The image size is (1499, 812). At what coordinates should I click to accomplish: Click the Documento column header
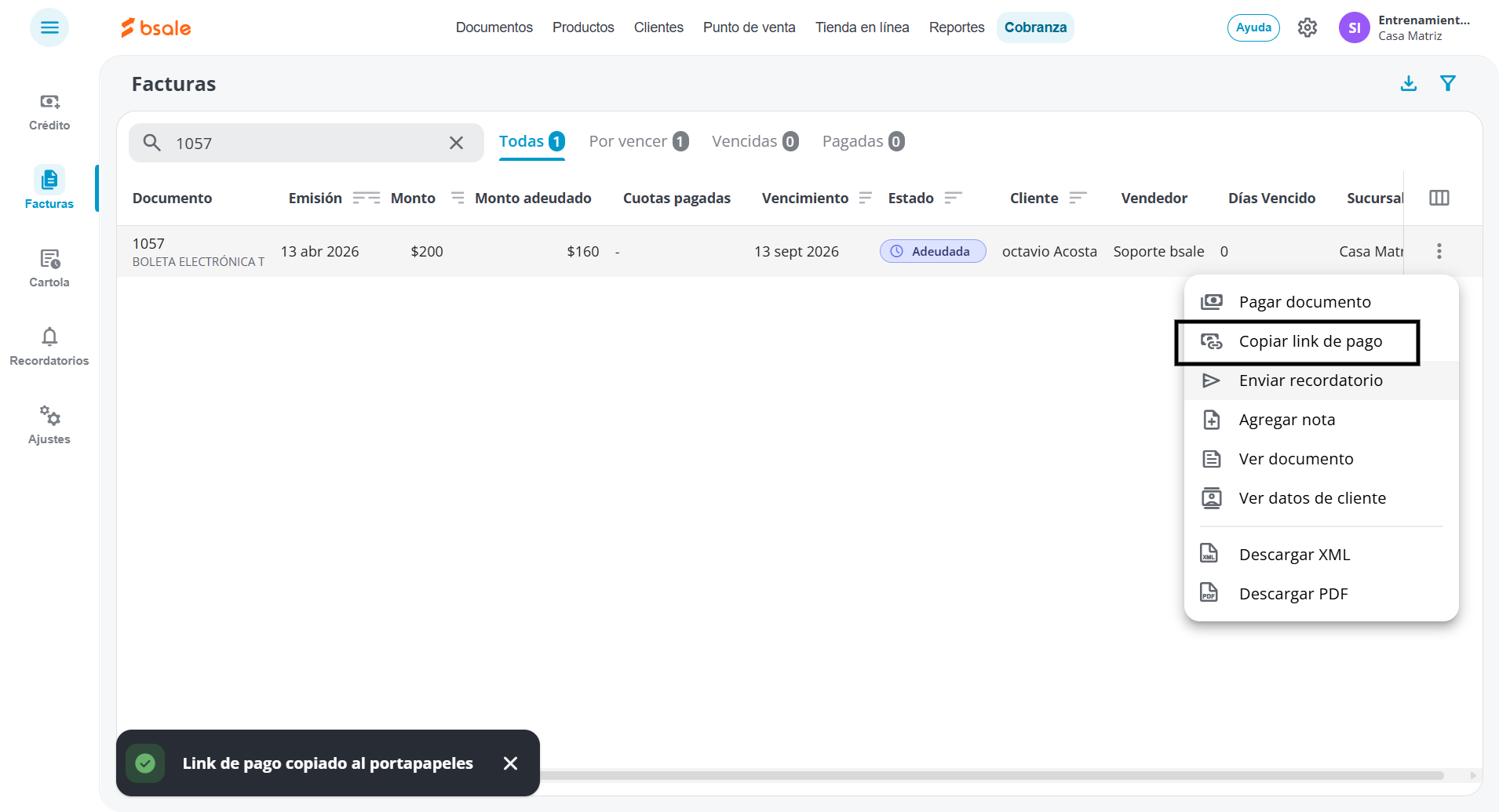coord(172,198)
